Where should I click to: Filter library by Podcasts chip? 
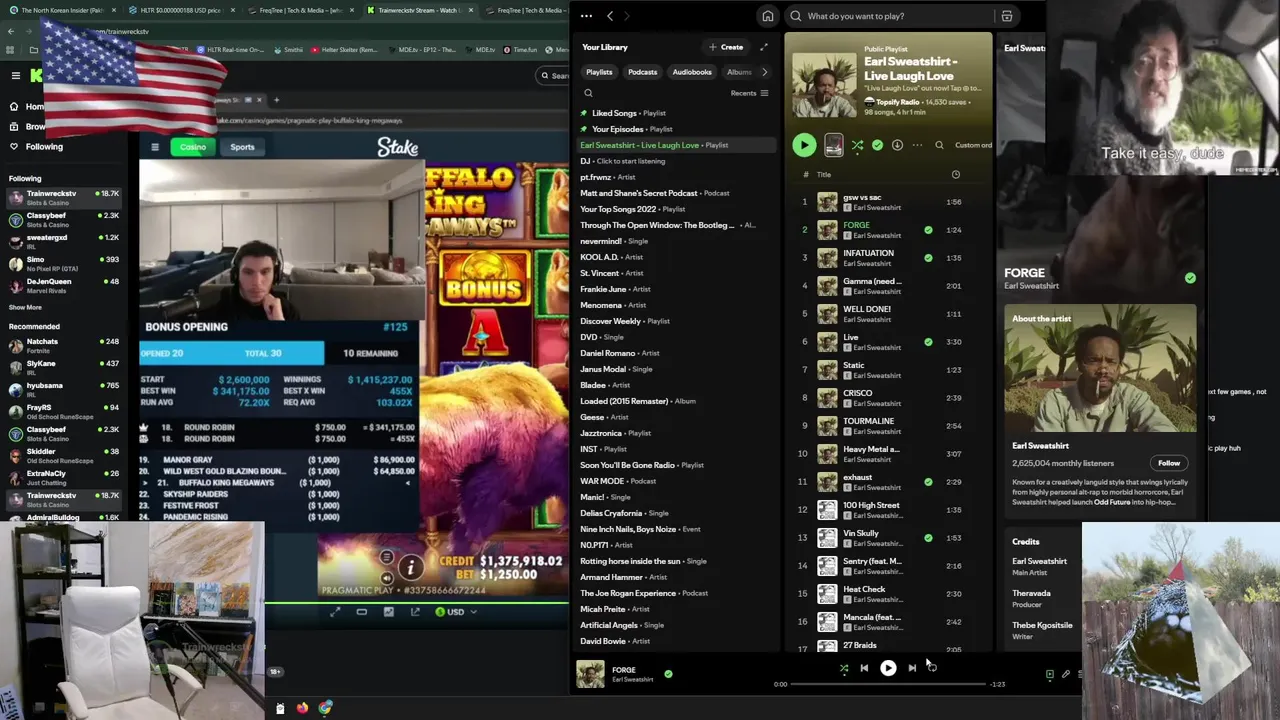[x=642, y=72]
